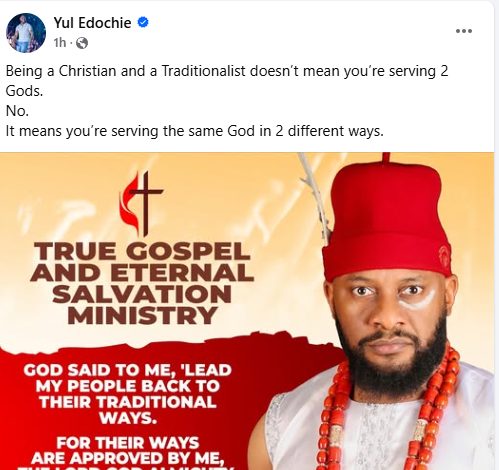Click the globe public audience icon

point(82,43)
